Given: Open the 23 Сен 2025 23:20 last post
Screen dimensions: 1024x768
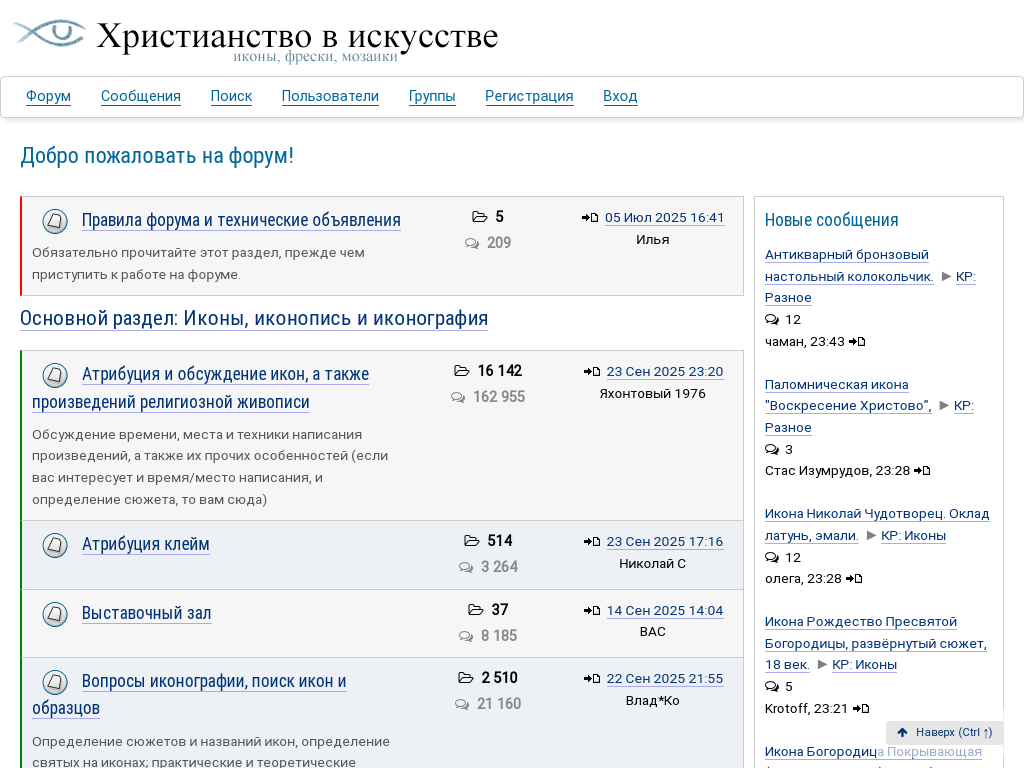Looking at the screenshot, I should click(665, 372).
